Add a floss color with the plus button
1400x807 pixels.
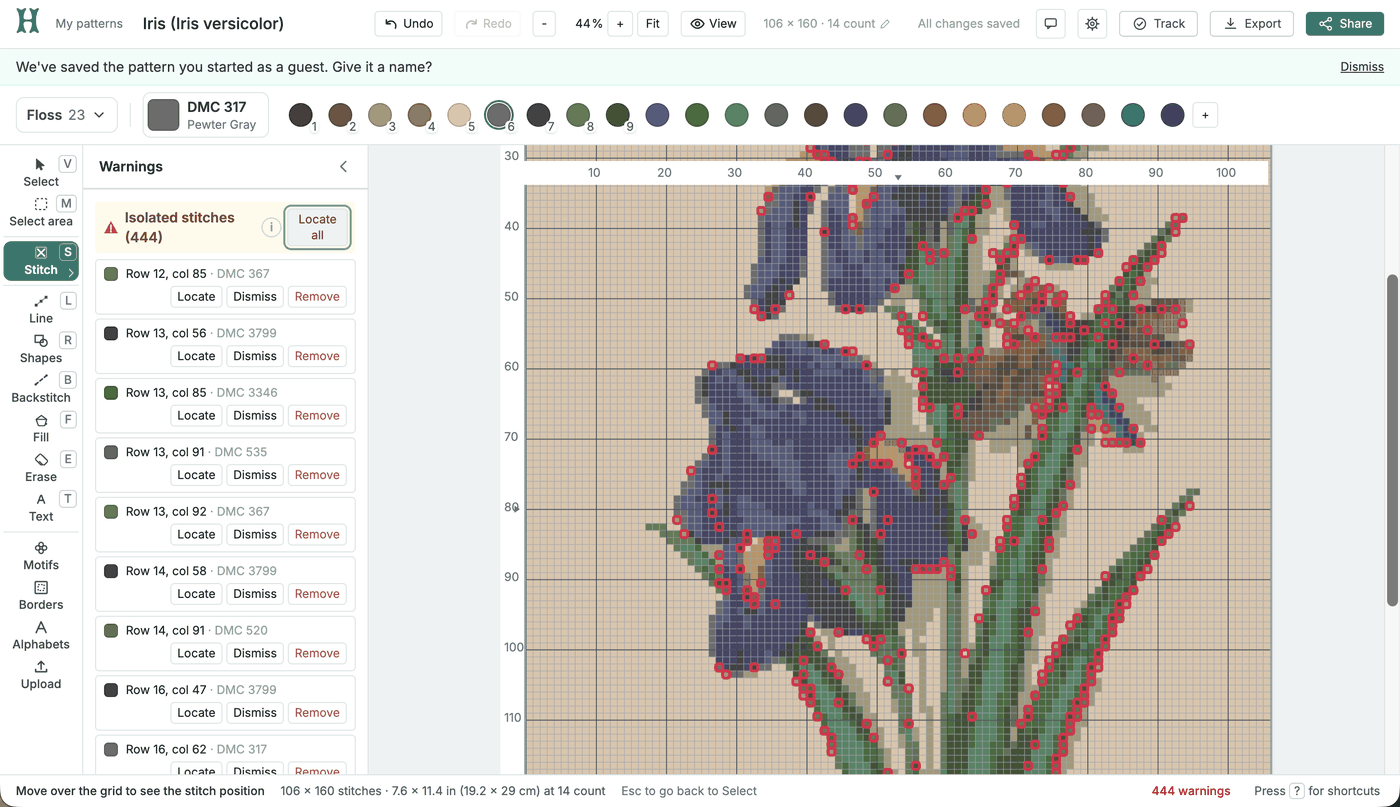[x=1205, y=115]
